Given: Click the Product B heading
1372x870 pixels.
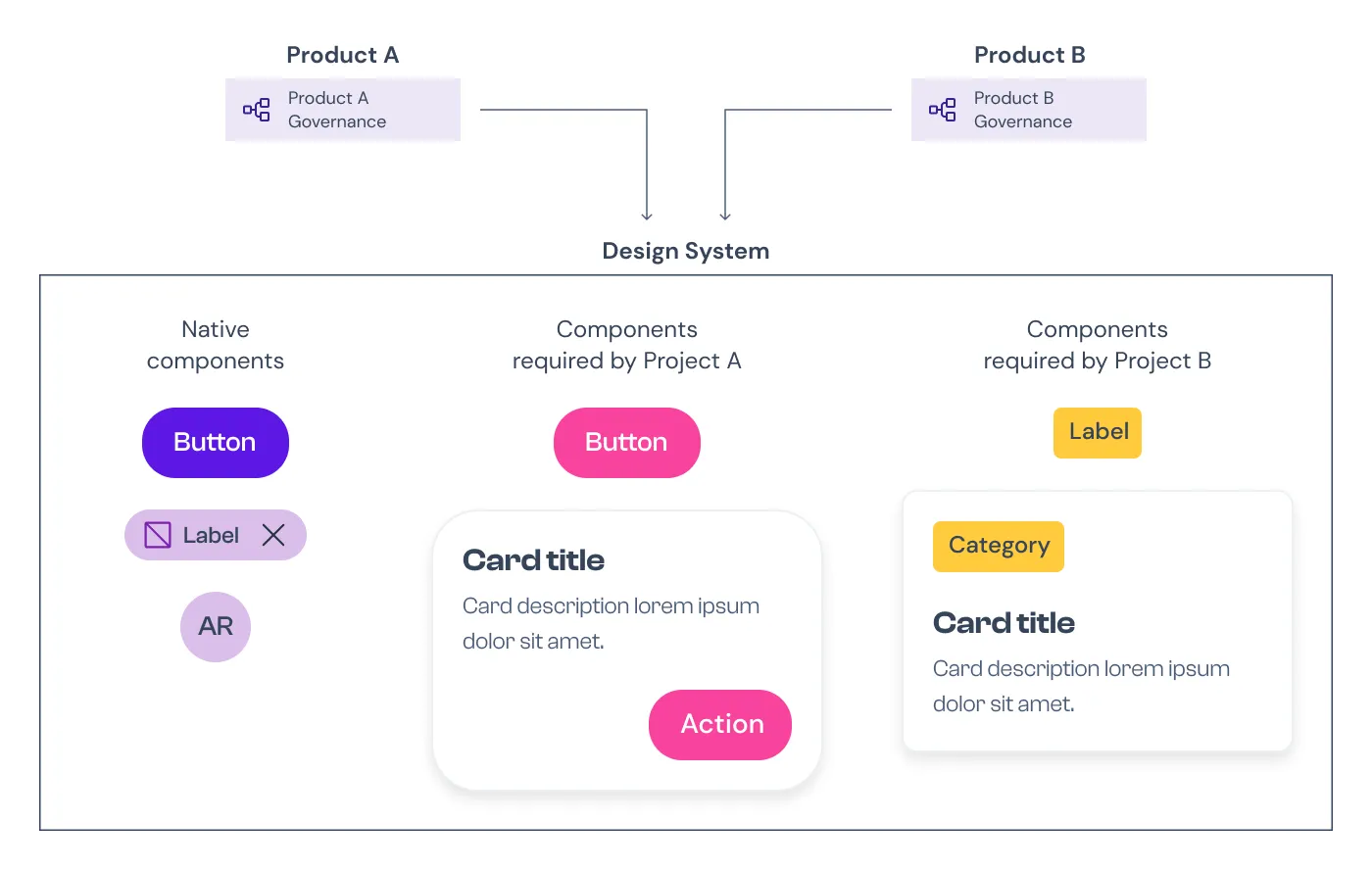Looking at the screenshot, I should [x=1030, y=55].
